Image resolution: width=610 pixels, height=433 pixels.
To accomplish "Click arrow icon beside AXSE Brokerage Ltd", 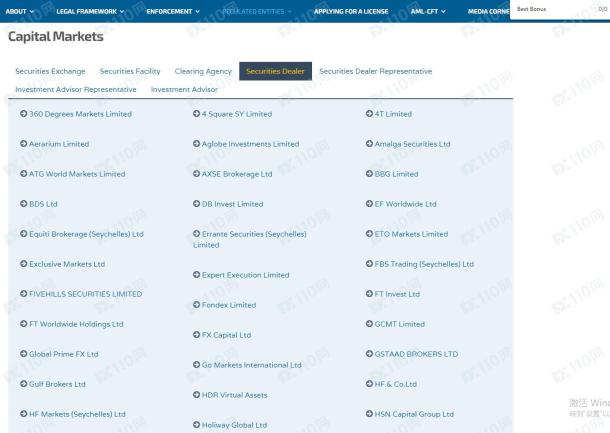I will (196, 174).
